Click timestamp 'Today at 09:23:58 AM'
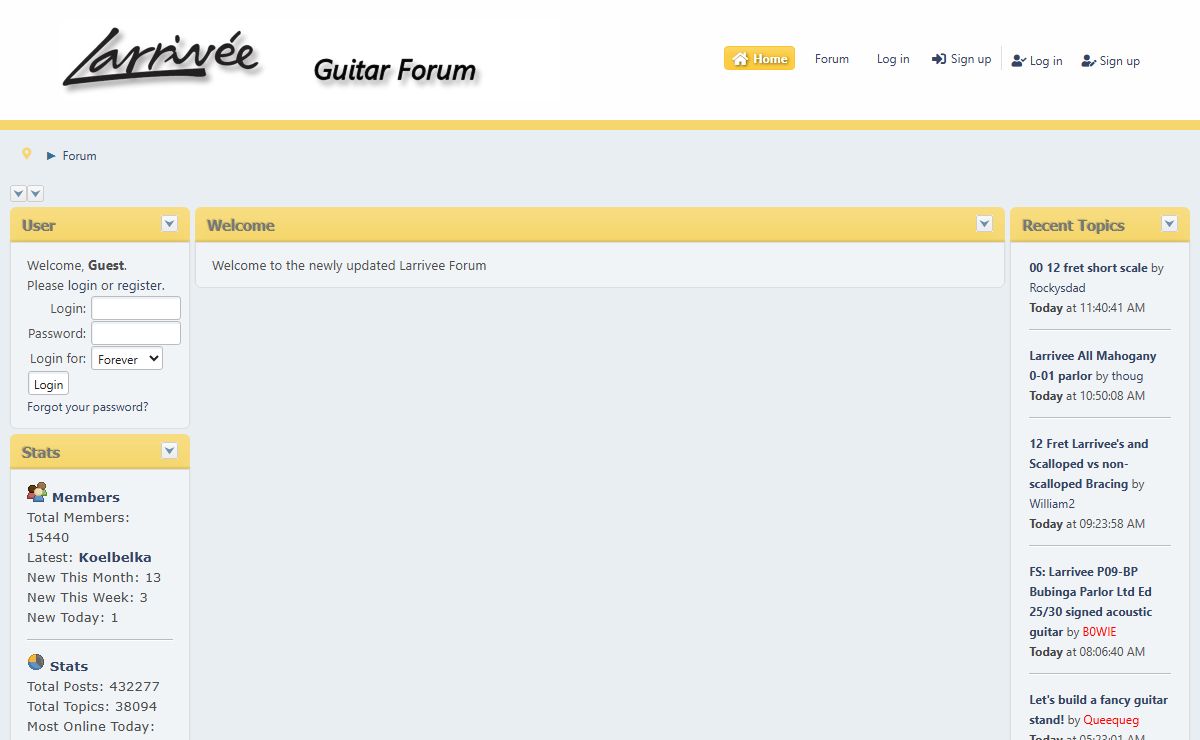Image resolution: width=1200 pixels, height=740 pixels. (1087, 524)
